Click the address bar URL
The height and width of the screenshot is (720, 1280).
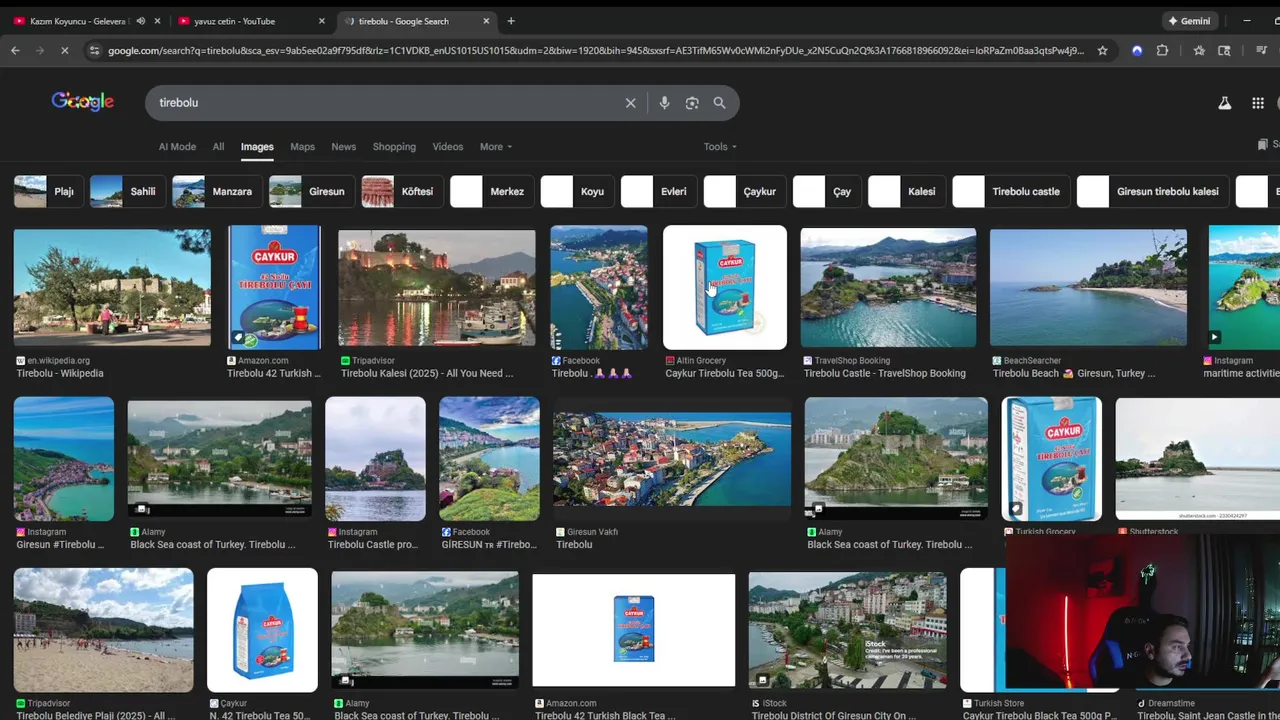pyautogui.click(x=595, y=50)
